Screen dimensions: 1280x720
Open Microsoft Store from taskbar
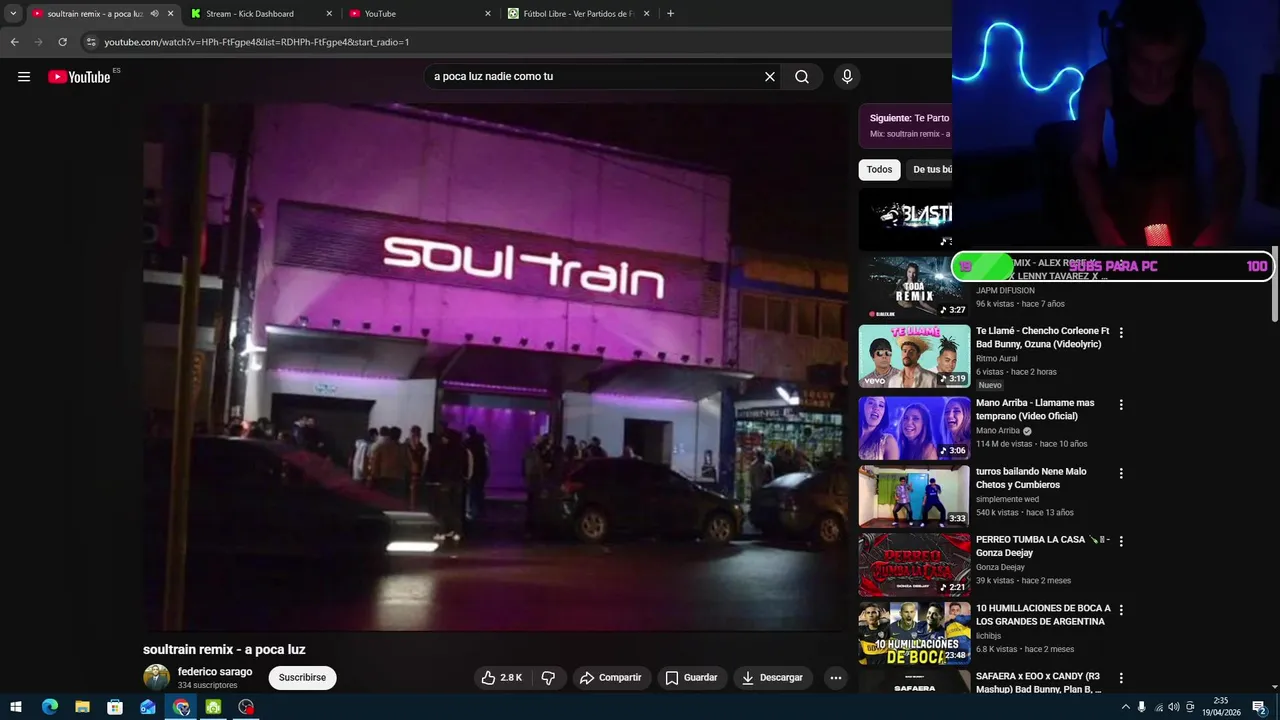[x=115, y=707]
